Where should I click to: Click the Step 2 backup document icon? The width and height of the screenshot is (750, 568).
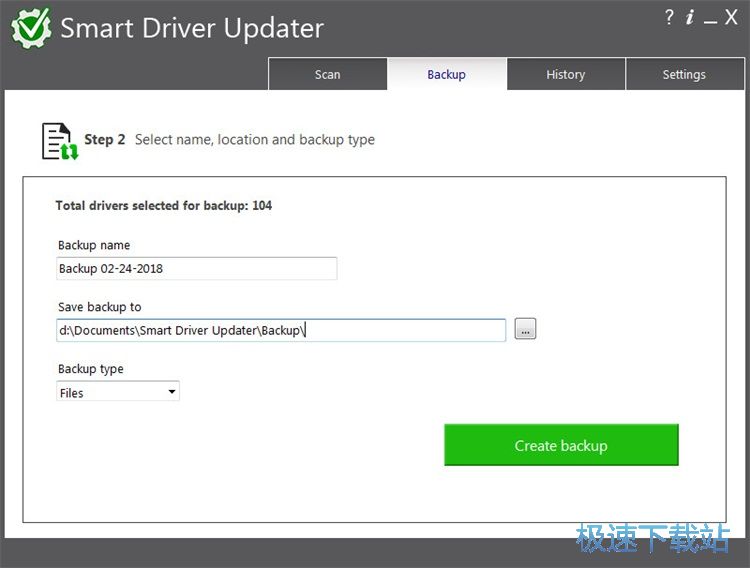(x=59, y=141)
